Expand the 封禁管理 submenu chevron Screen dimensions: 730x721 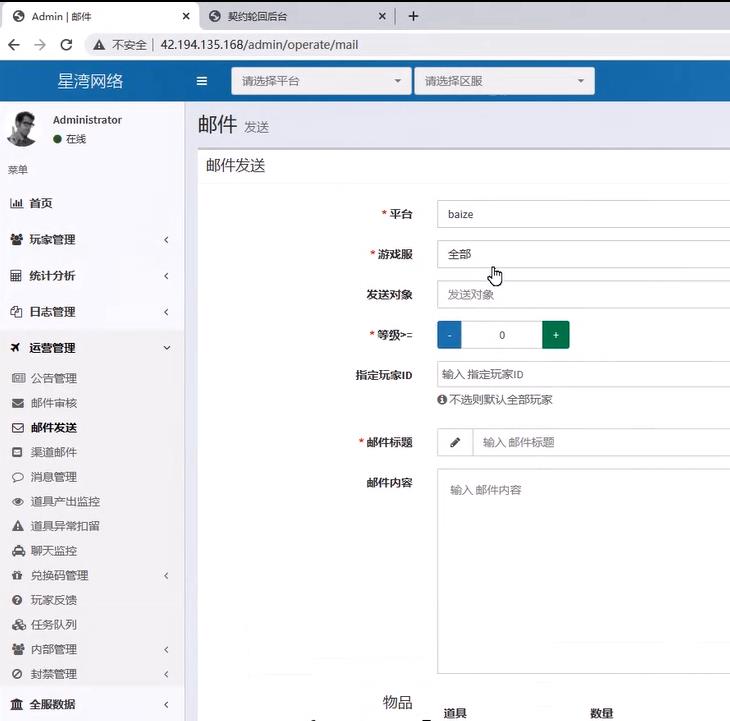[166, 674]
